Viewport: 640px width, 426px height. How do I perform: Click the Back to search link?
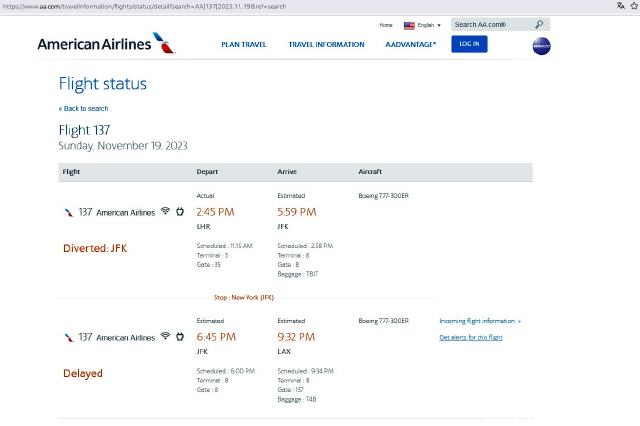pyautogui.click(x=84, y=109)
